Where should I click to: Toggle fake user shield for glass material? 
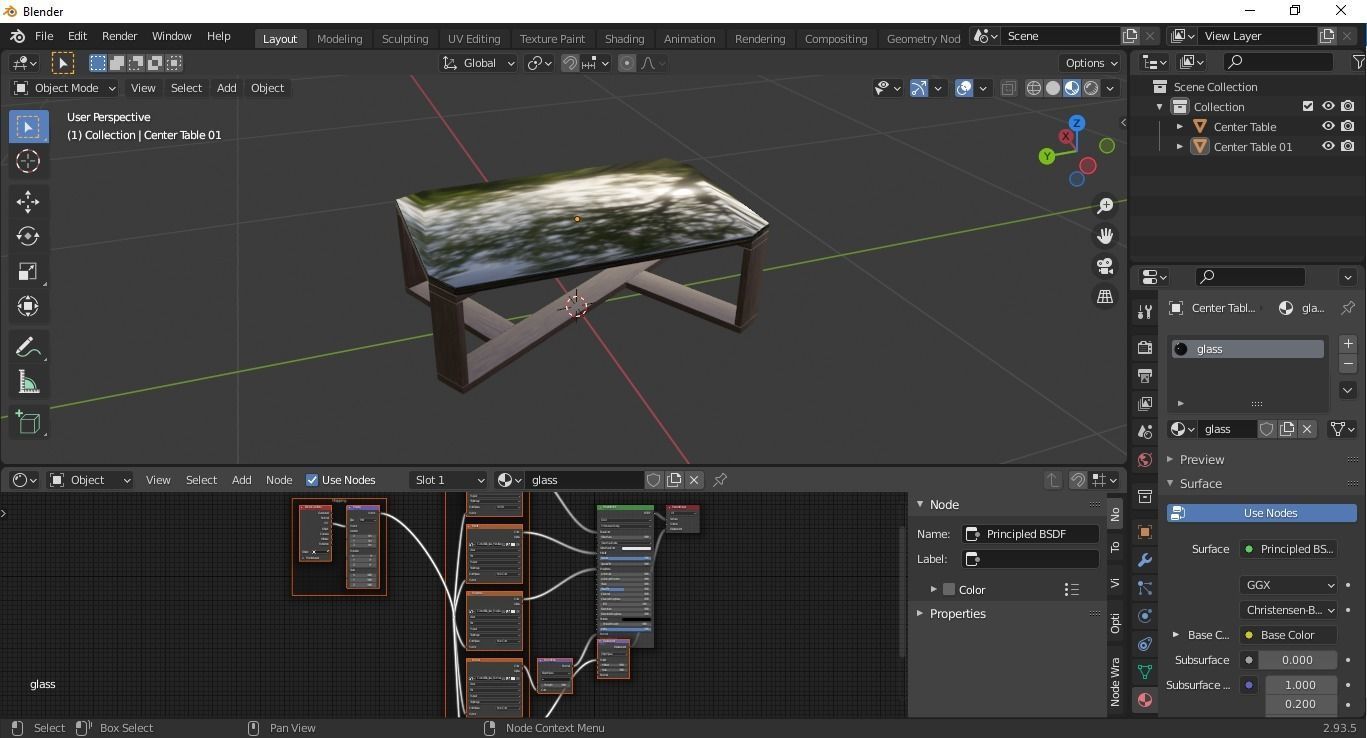click(1267, 429)
